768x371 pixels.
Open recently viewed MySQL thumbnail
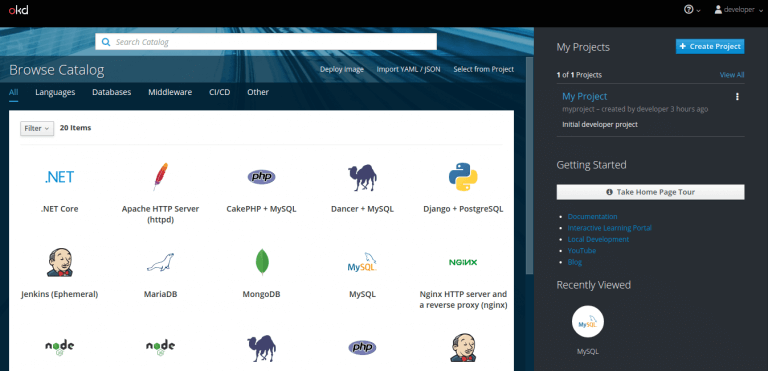click(x=587, y=322)
